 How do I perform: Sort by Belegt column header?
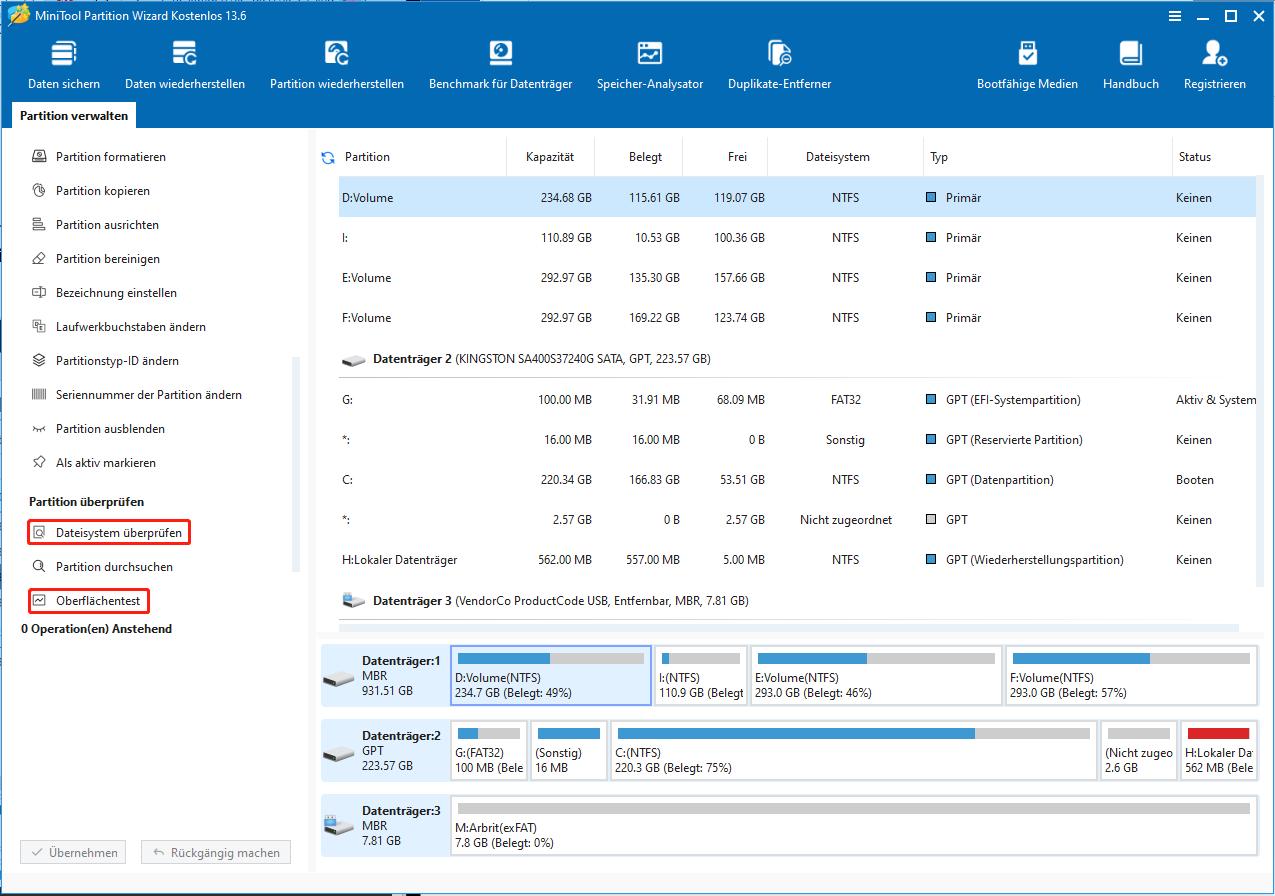click(x=645, y=157)
